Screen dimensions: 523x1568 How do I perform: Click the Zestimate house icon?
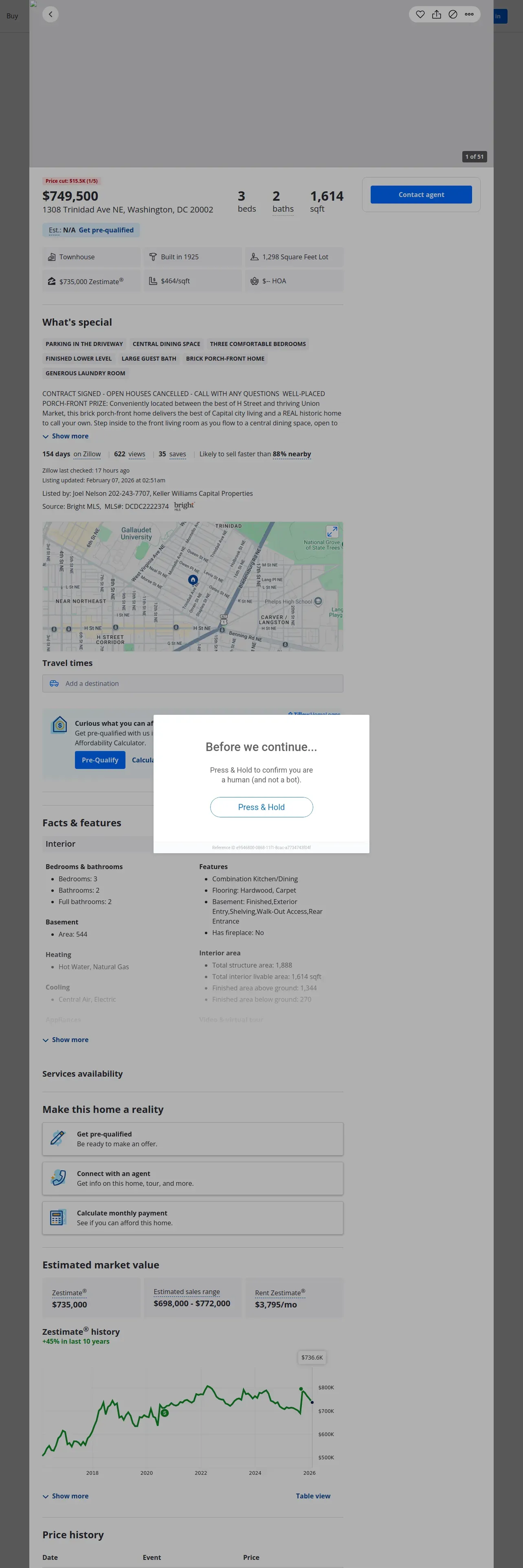(x=52, y=281)
